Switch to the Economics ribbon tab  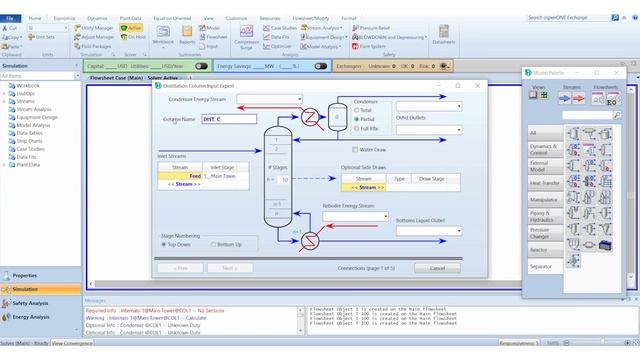pyautogui.click(x=64, y=18)
